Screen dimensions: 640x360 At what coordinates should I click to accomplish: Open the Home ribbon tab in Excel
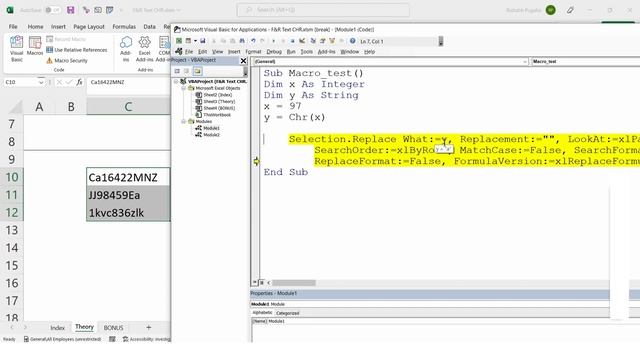coord(36,27)
